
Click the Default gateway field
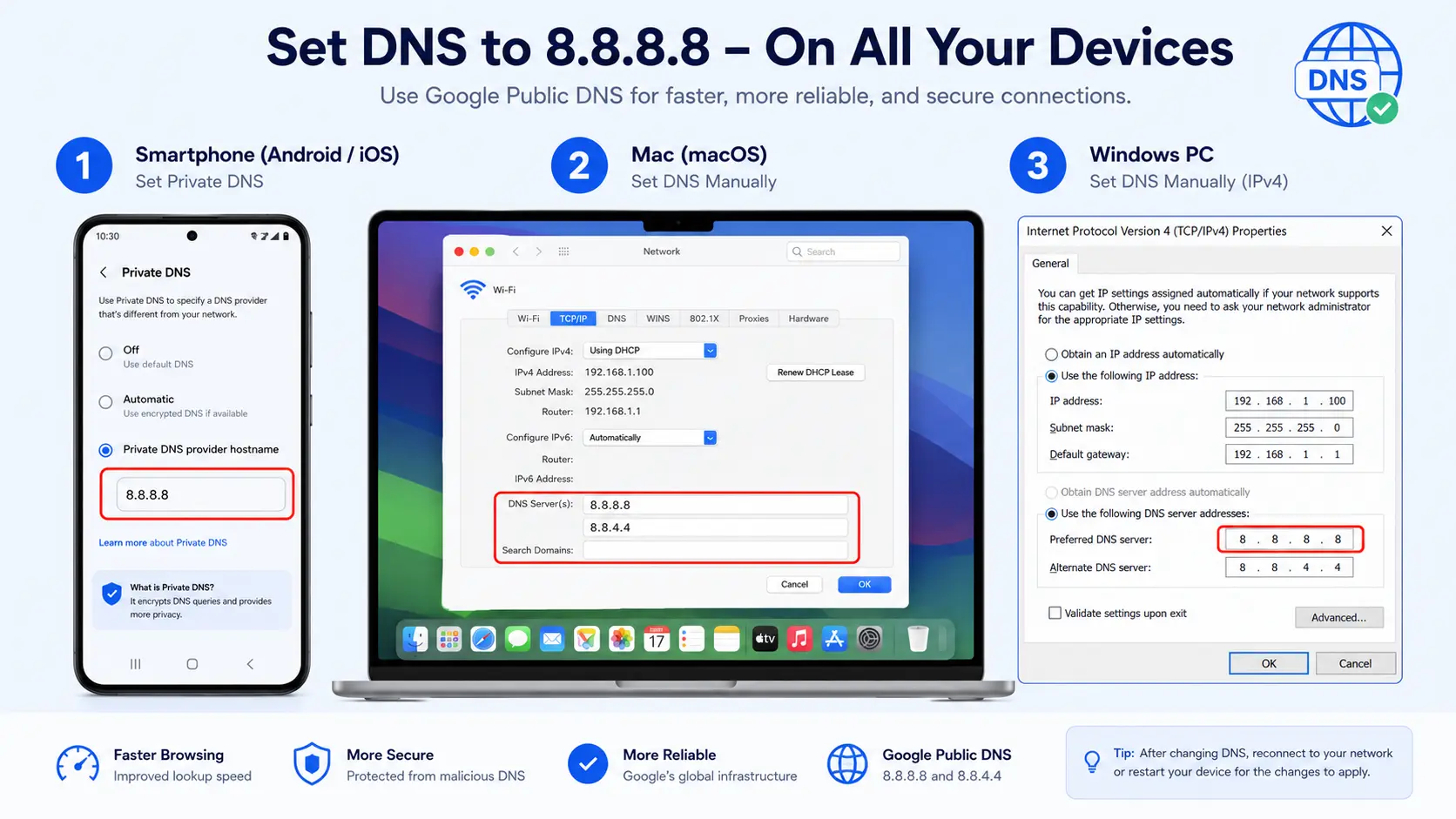click(1290, 454)
